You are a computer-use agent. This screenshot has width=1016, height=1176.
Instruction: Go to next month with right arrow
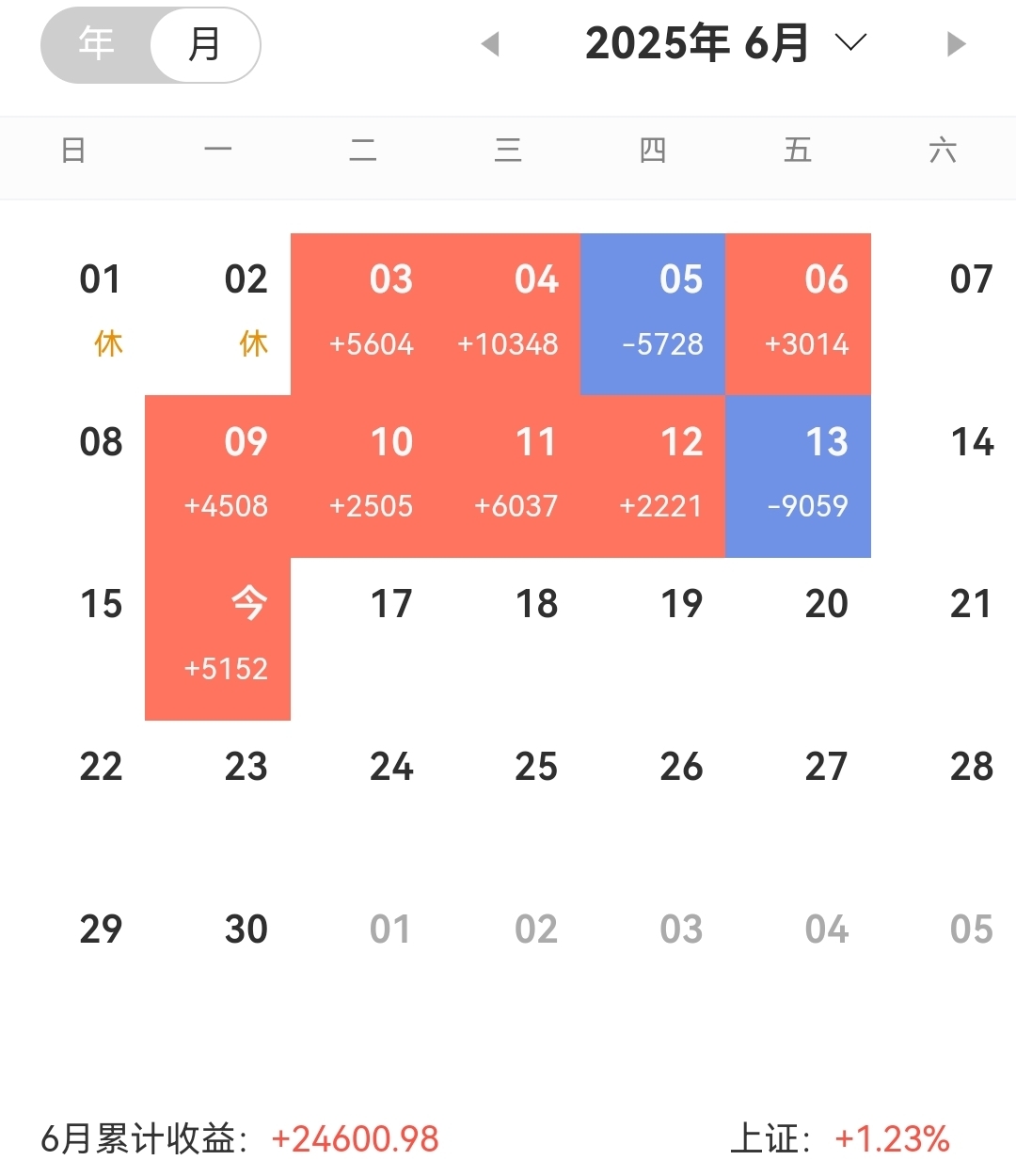[x=956, y=44]
